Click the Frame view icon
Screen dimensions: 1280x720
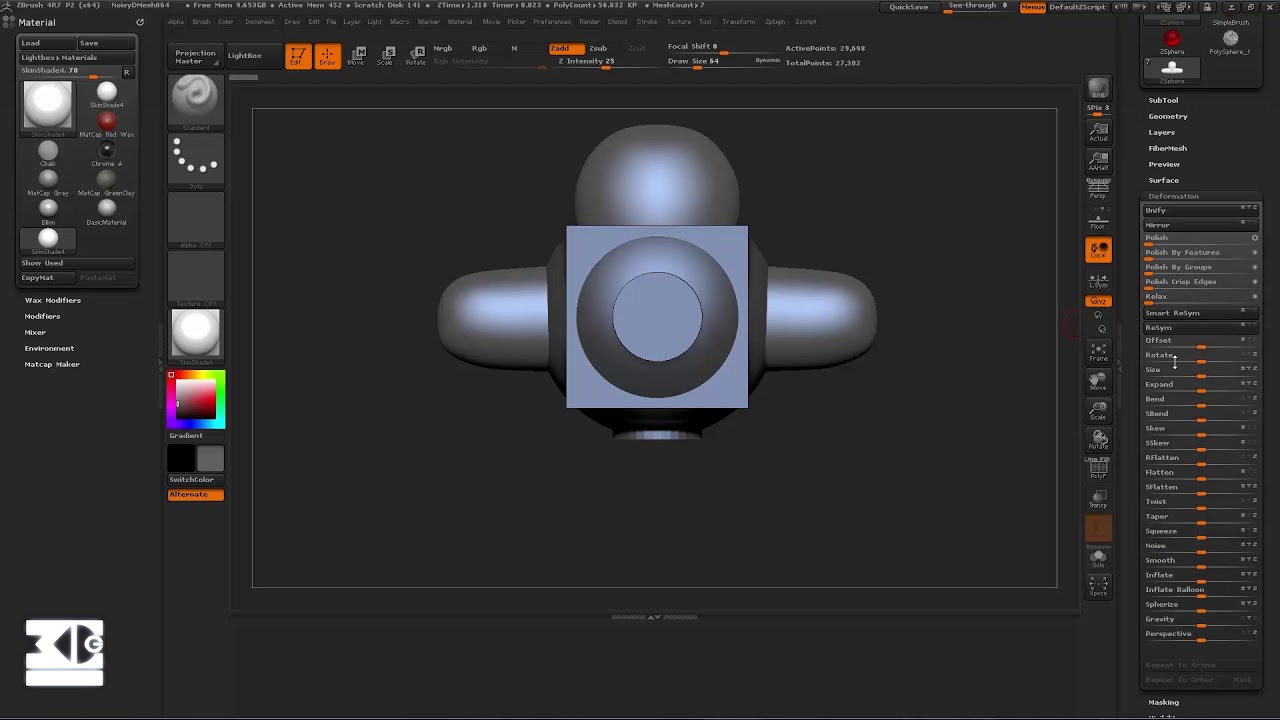(1098, 353)
